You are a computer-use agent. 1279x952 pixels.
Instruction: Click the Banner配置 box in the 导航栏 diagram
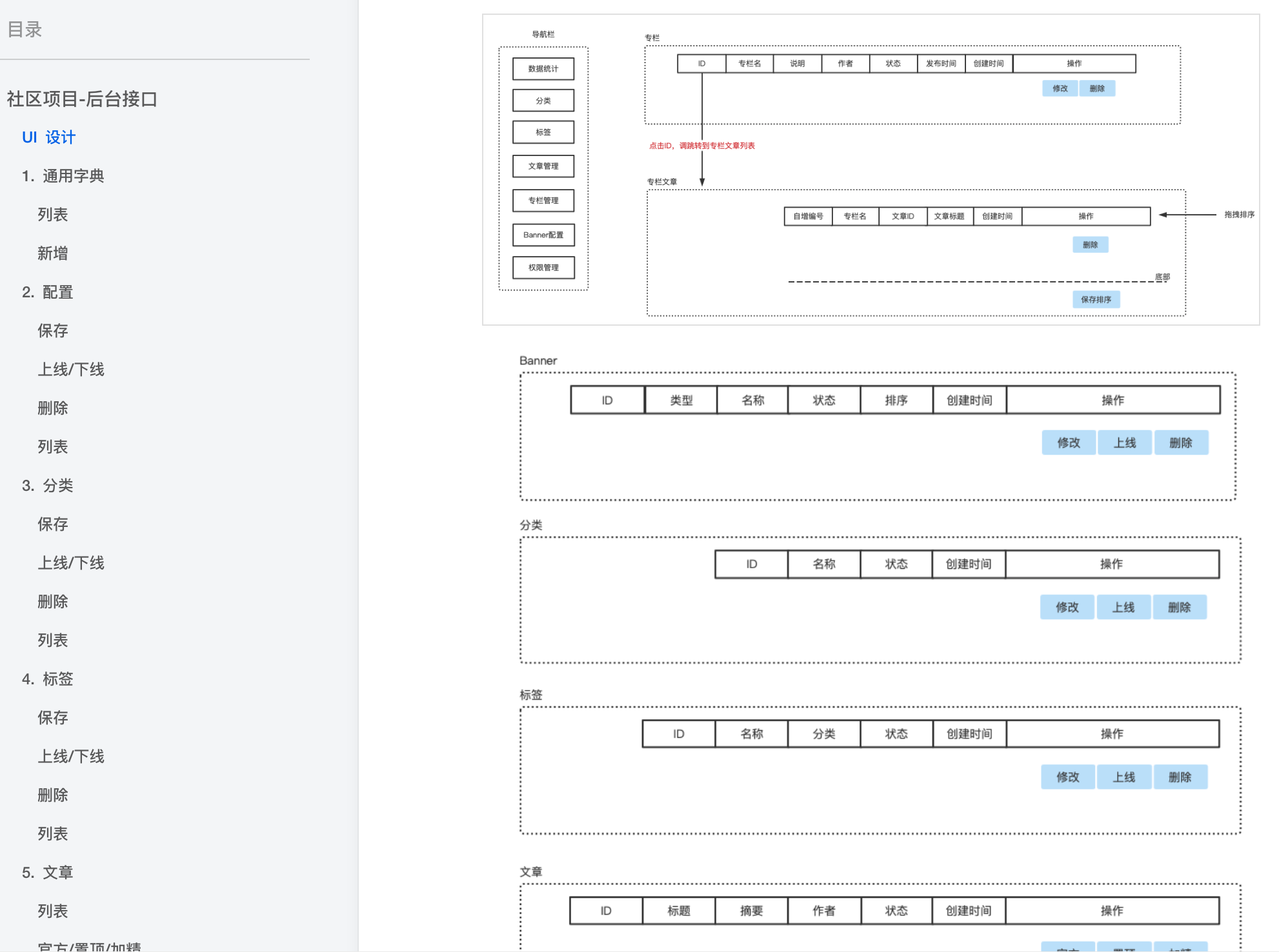pos(543,235)
